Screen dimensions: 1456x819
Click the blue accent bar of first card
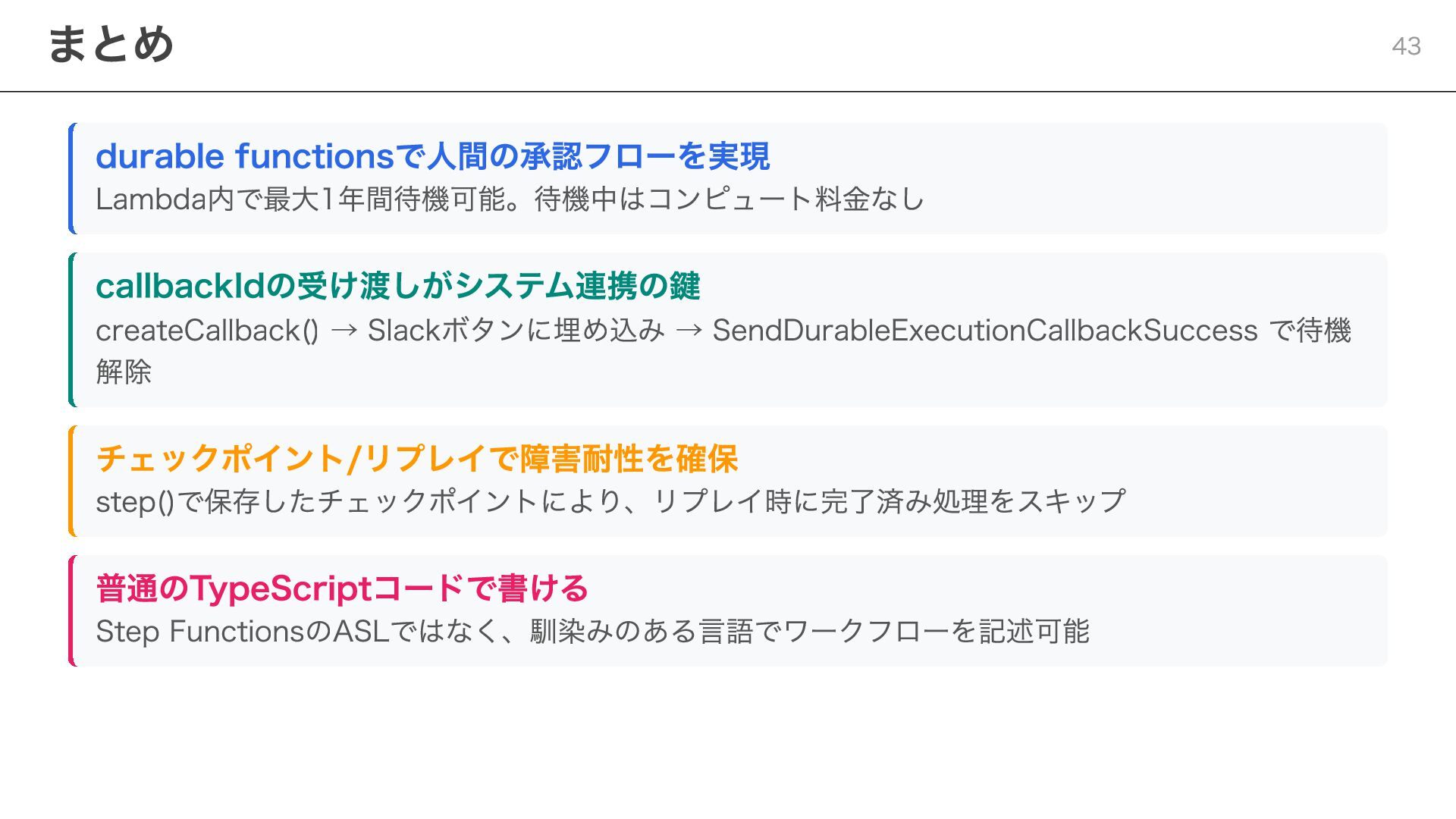click(72, 178)
